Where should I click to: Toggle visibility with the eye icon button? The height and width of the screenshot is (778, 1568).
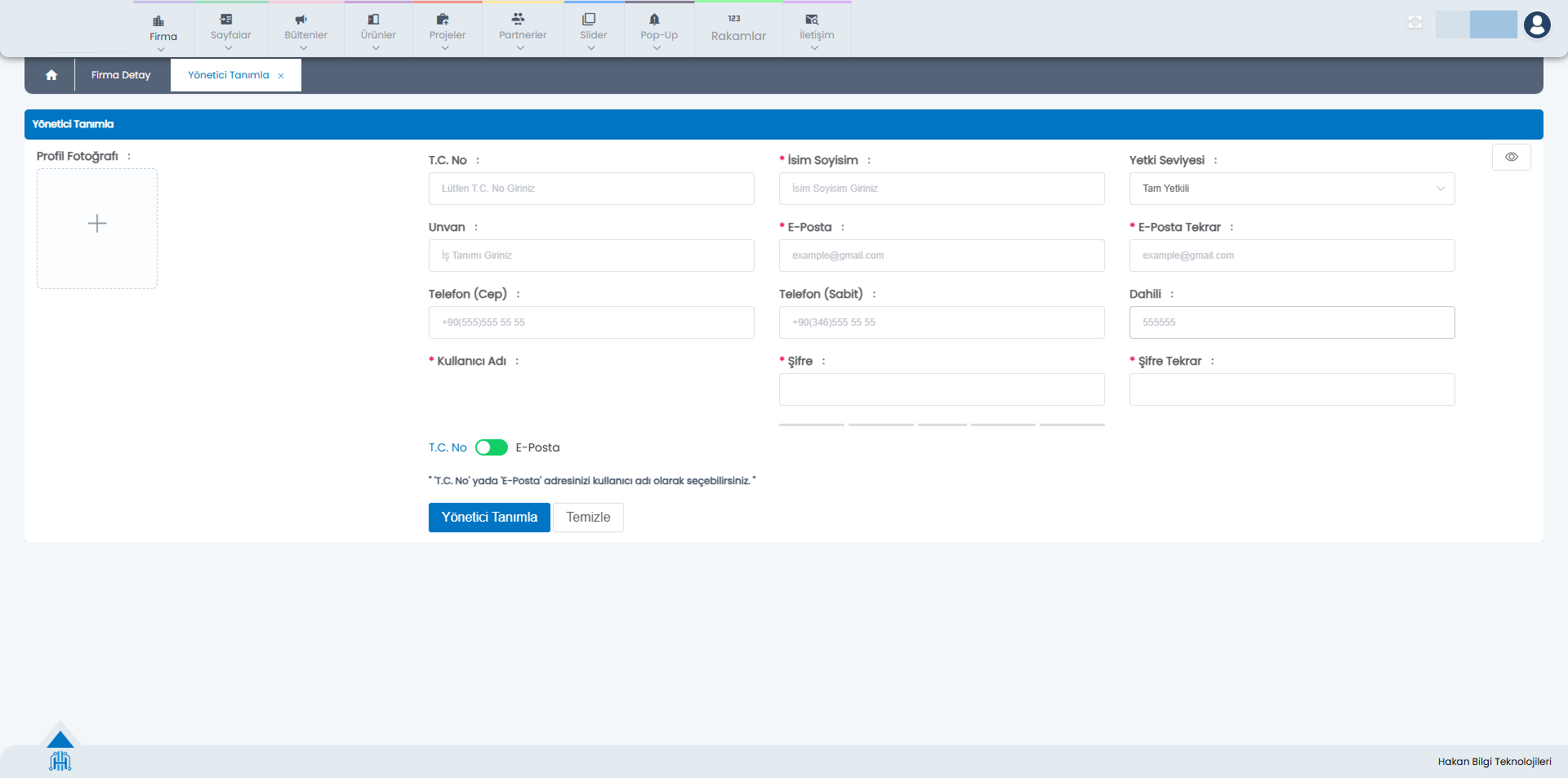[x=1511, y=157]
